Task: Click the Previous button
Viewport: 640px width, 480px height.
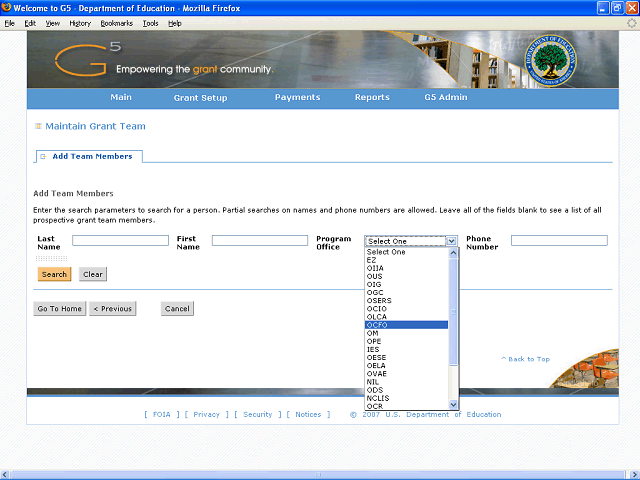Action: [x=113, y=309]
